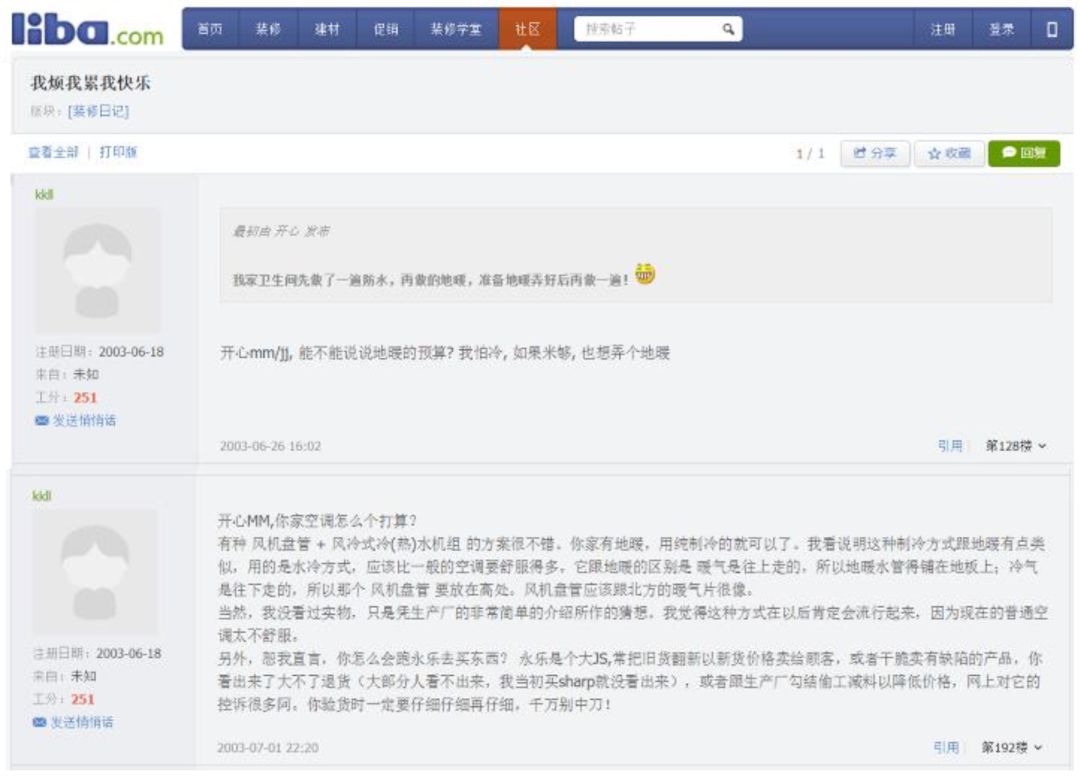
Task: Click 注册 to register
Action: point(943,29)
